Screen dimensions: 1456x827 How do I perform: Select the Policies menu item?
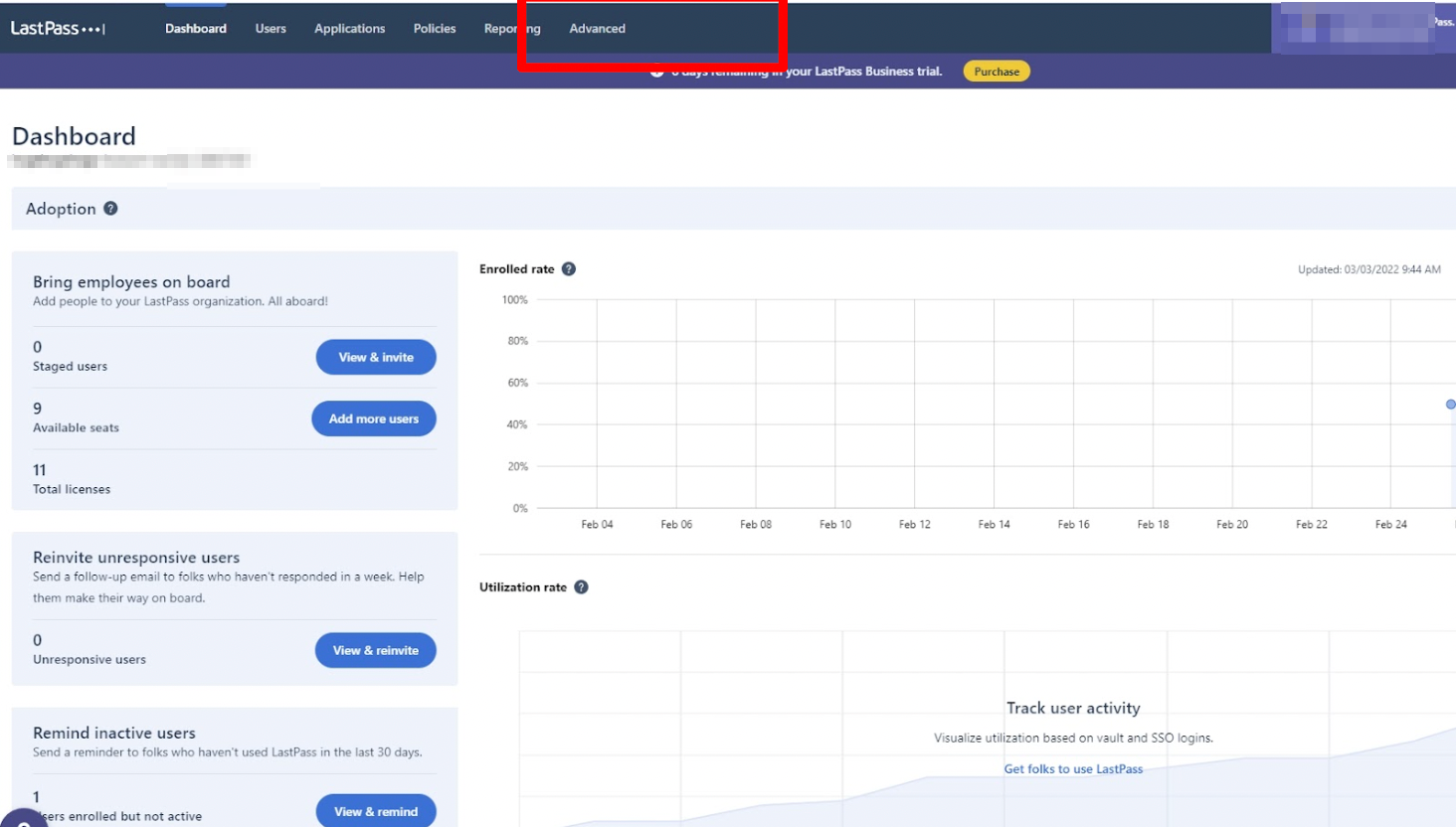435,29
